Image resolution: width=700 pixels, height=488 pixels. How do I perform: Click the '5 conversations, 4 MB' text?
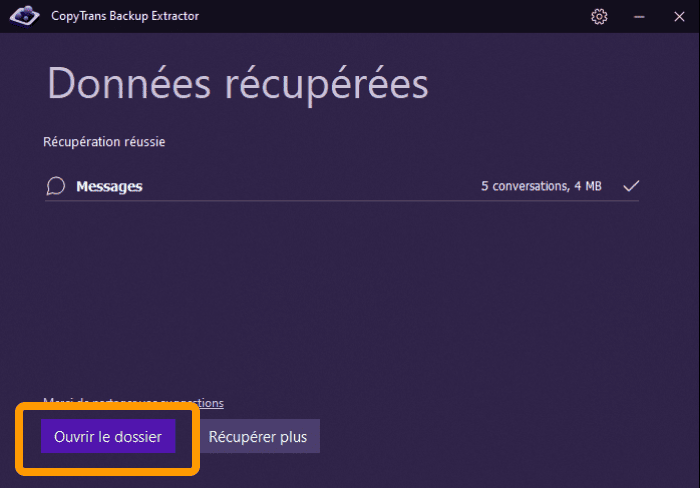click(x=541, y=186)
